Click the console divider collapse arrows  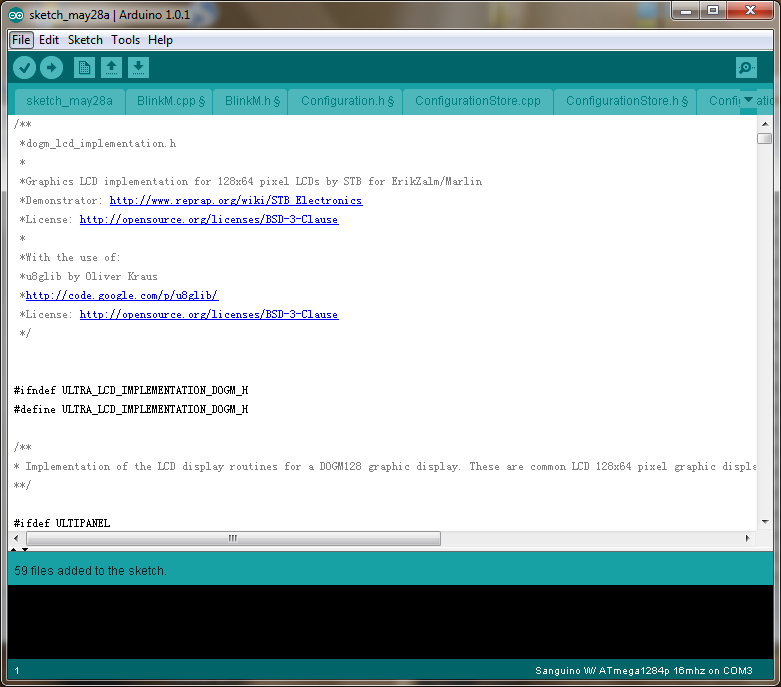[x=19, y=549]
